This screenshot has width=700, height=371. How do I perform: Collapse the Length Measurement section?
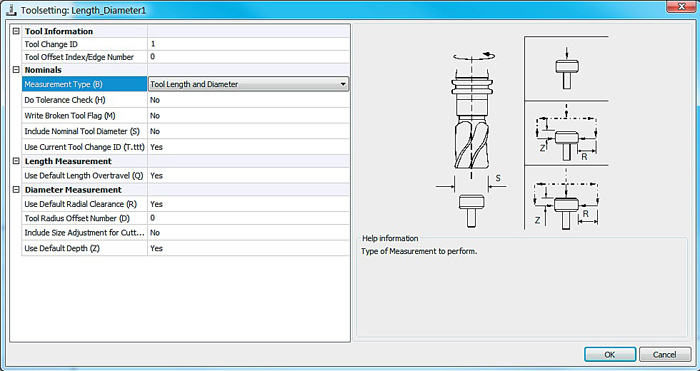16,161
